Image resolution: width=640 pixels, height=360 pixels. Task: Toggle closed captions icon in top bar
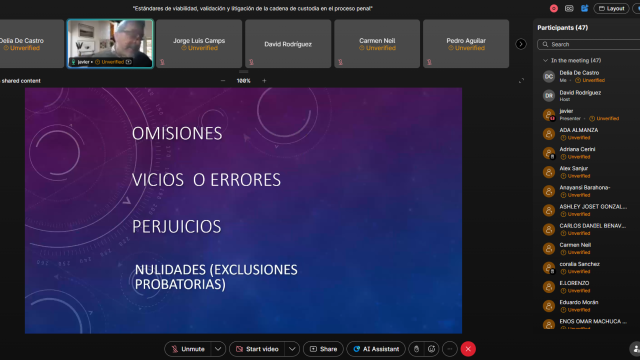tap(569, 8)
